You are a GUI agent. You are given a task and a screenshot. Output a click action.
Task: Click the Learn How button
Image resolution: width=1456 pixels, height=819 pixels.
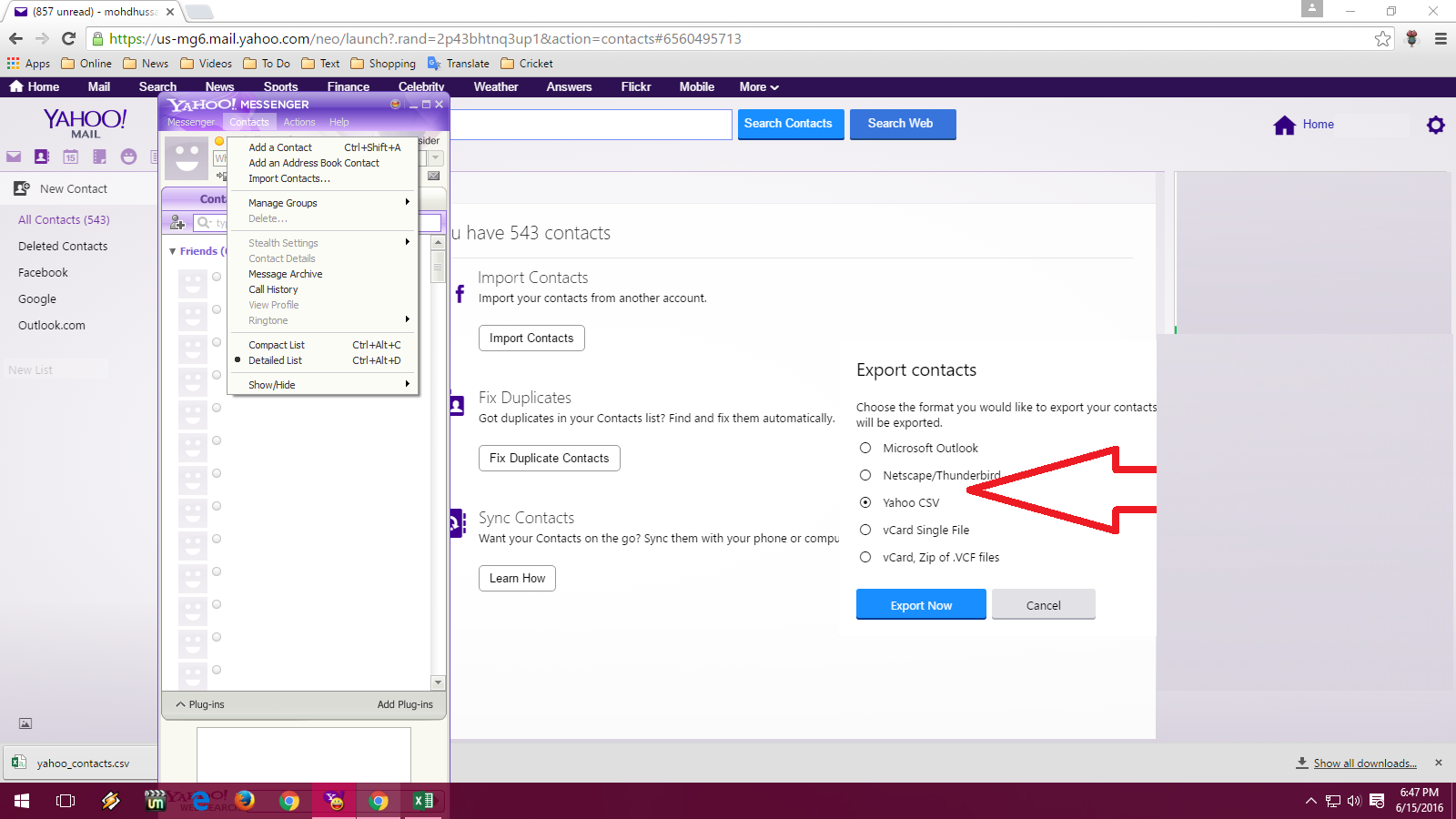517,578
